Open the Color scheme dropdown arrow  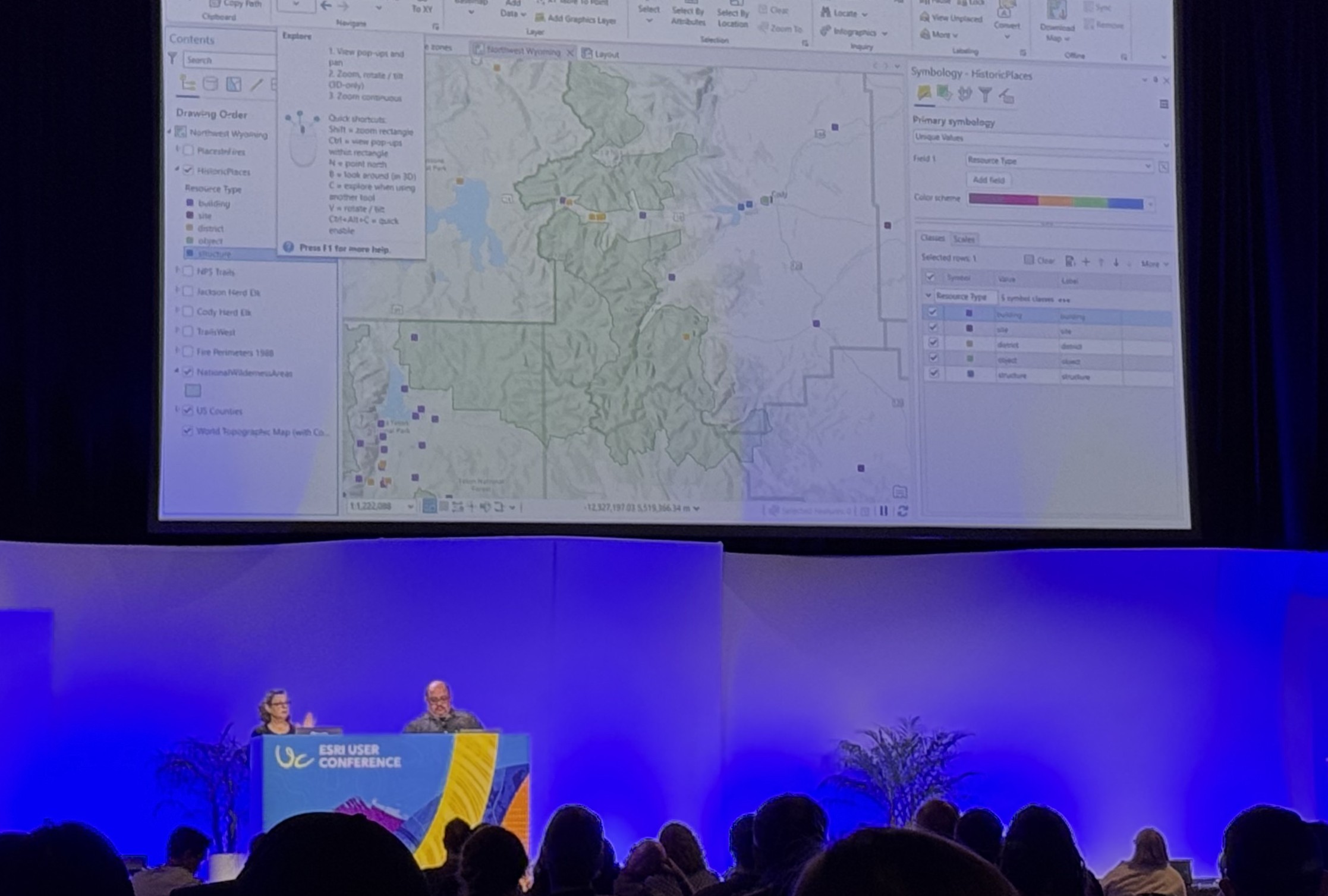pos(1150,204)
